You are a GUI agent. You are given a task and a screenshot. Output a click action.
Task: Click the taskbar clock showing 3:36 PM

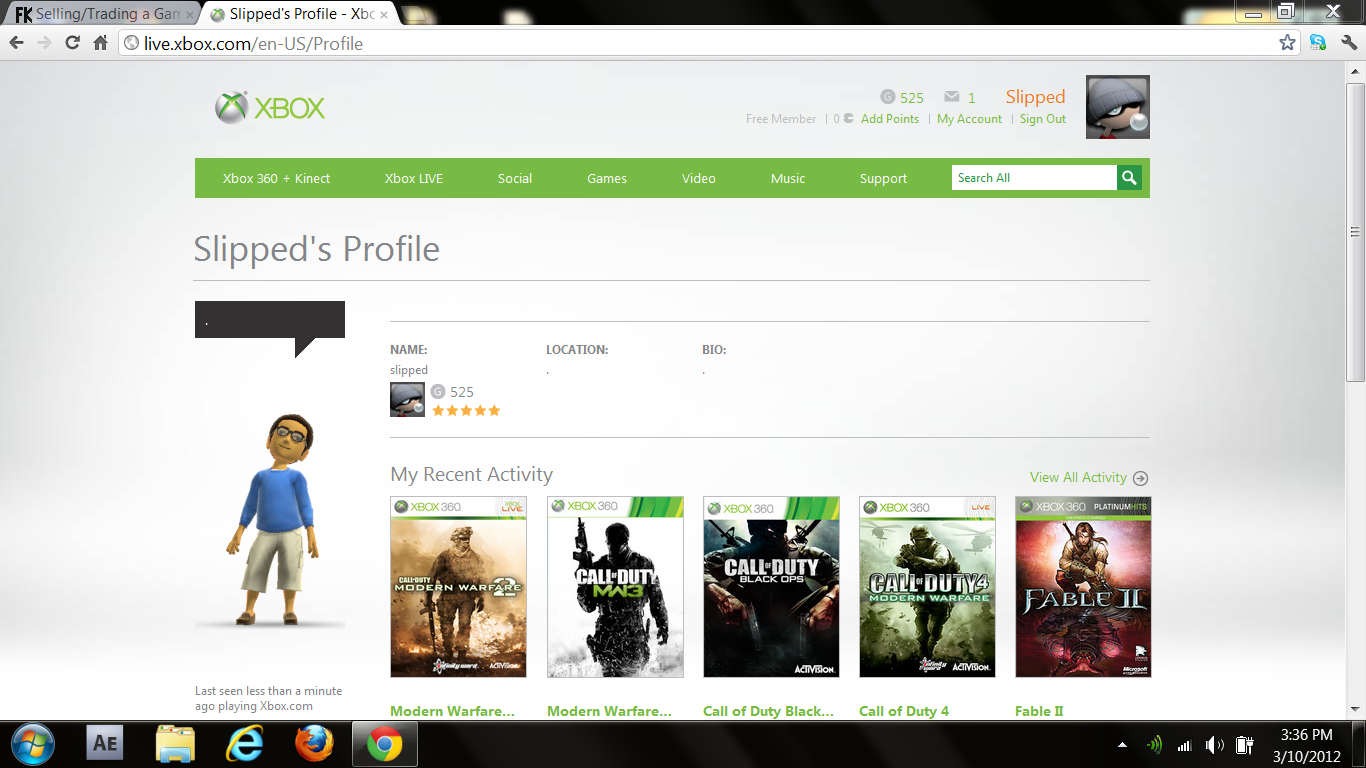[x=1307, y=745]
